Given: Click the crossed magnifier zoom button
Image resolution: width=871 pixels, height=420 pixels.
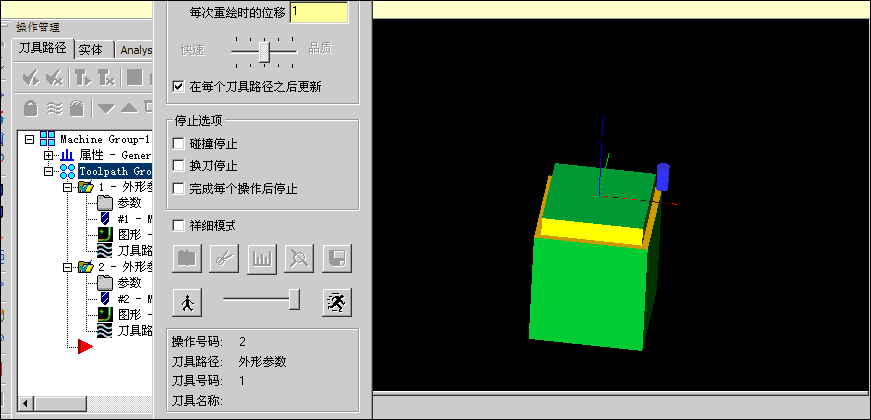Looking at the screenshot, I should [299, 258].
